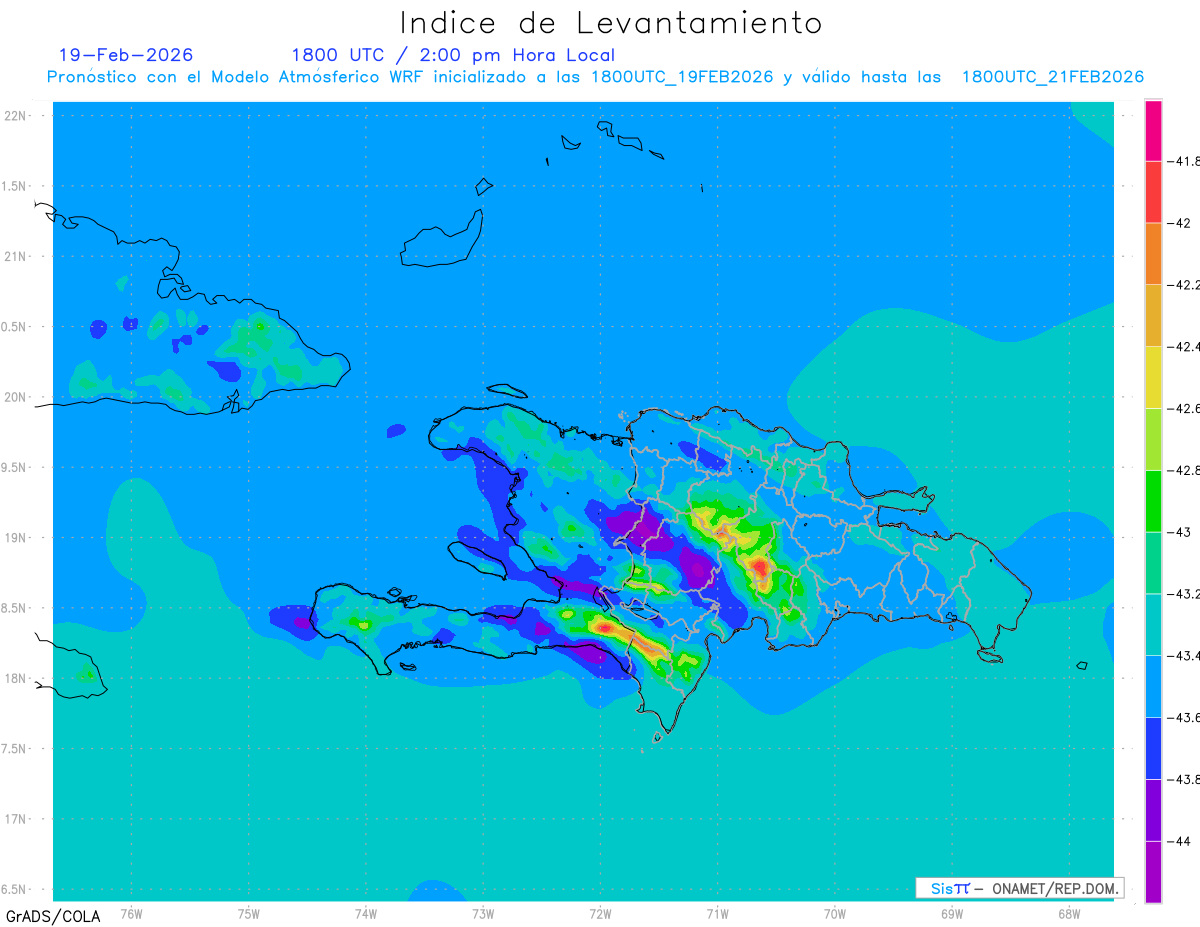1200x927 pixels.
Task: Click the "74W" longitude label
Action: 366,914
